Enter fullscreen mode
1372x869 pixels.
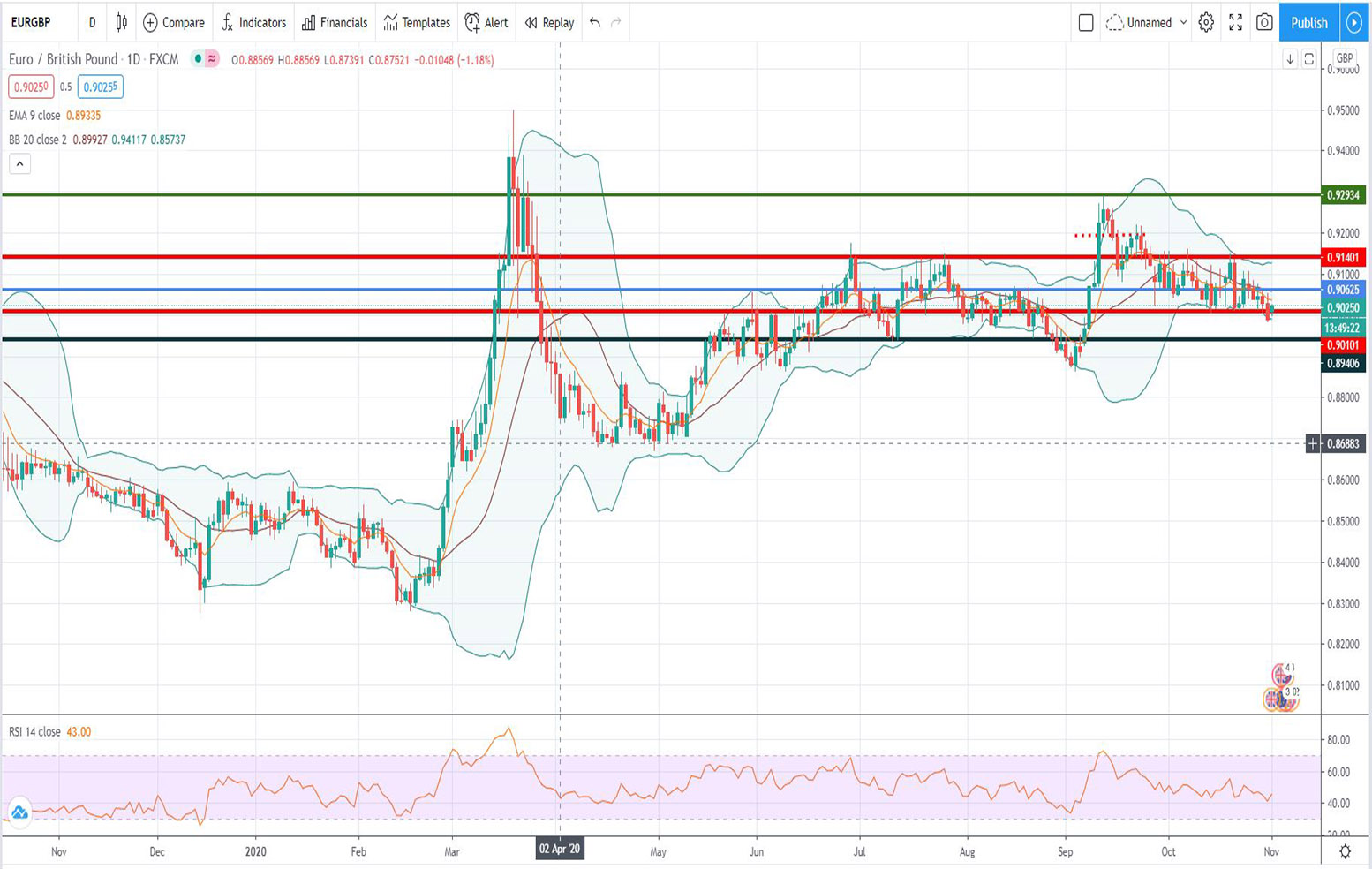click(x=1235, y=23)
